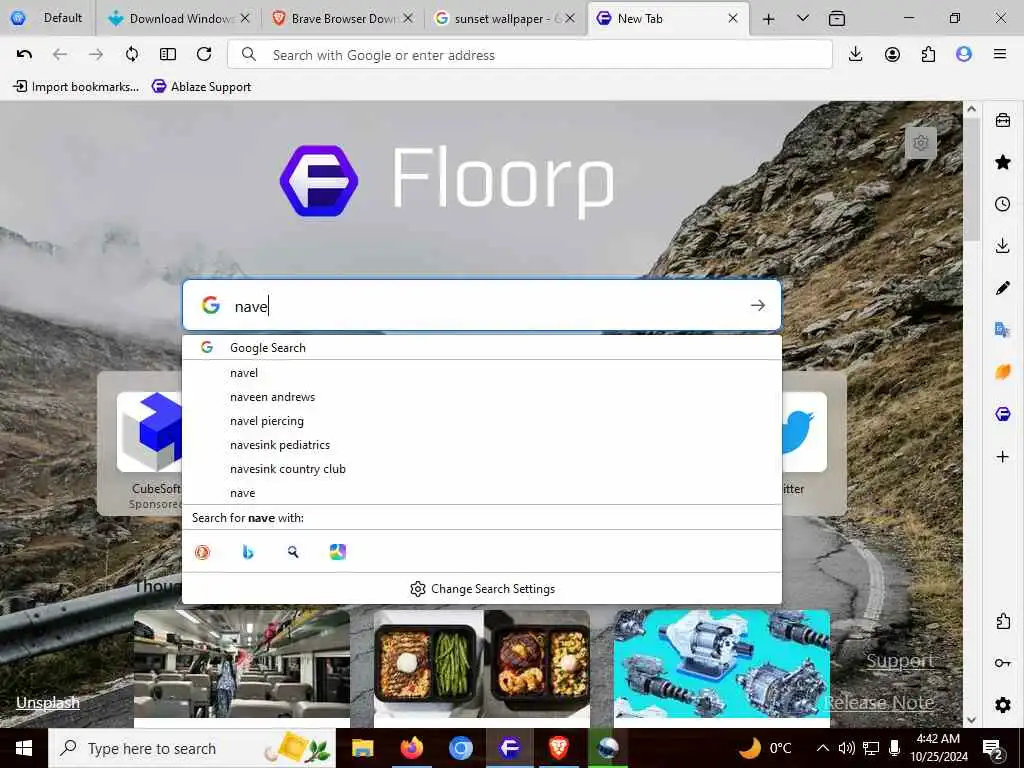Click the sync rotate icon in toolbar
Screen dimensions: 1024x768
[132, 54]
